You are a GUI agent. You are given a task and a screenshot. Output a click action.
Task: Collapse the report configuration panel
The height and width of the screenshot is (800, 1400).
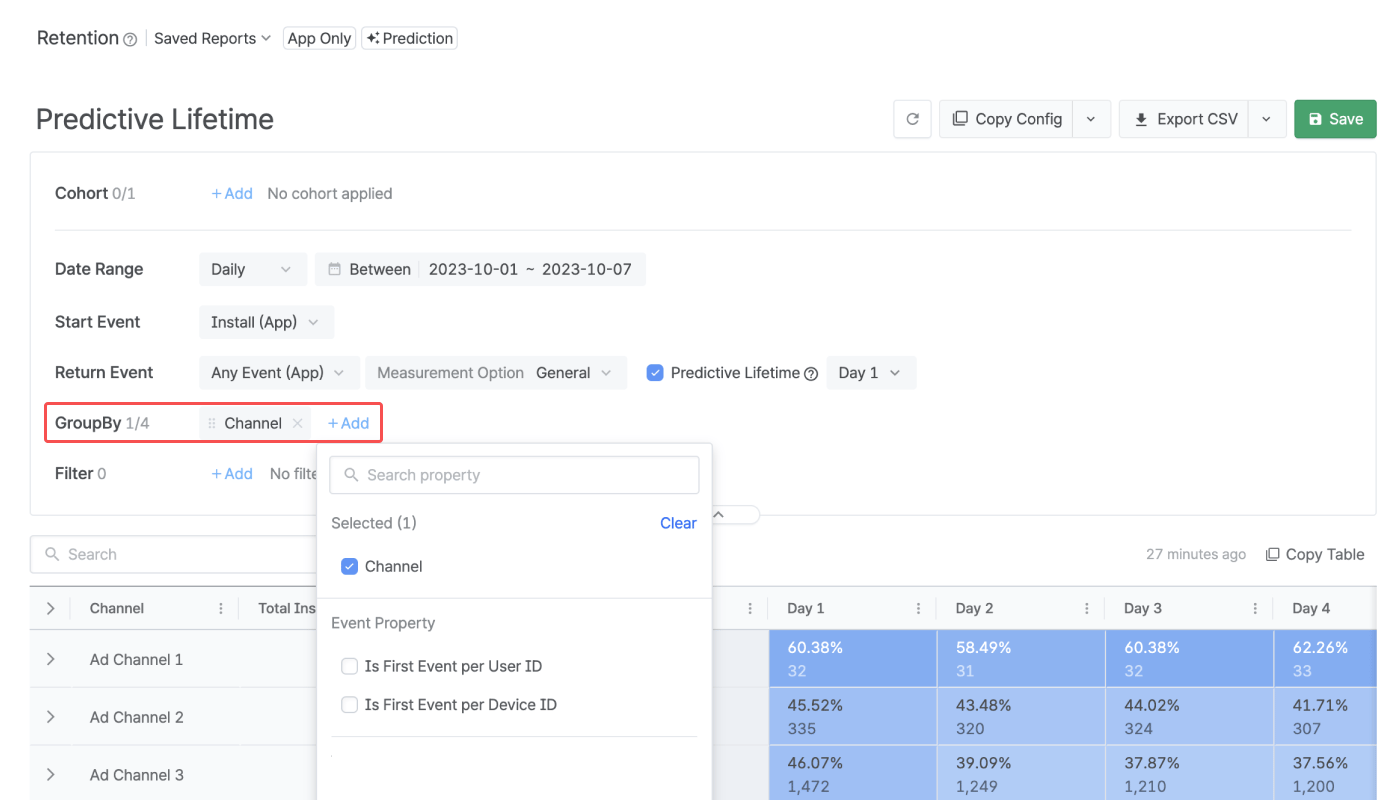tap(719, 514)
